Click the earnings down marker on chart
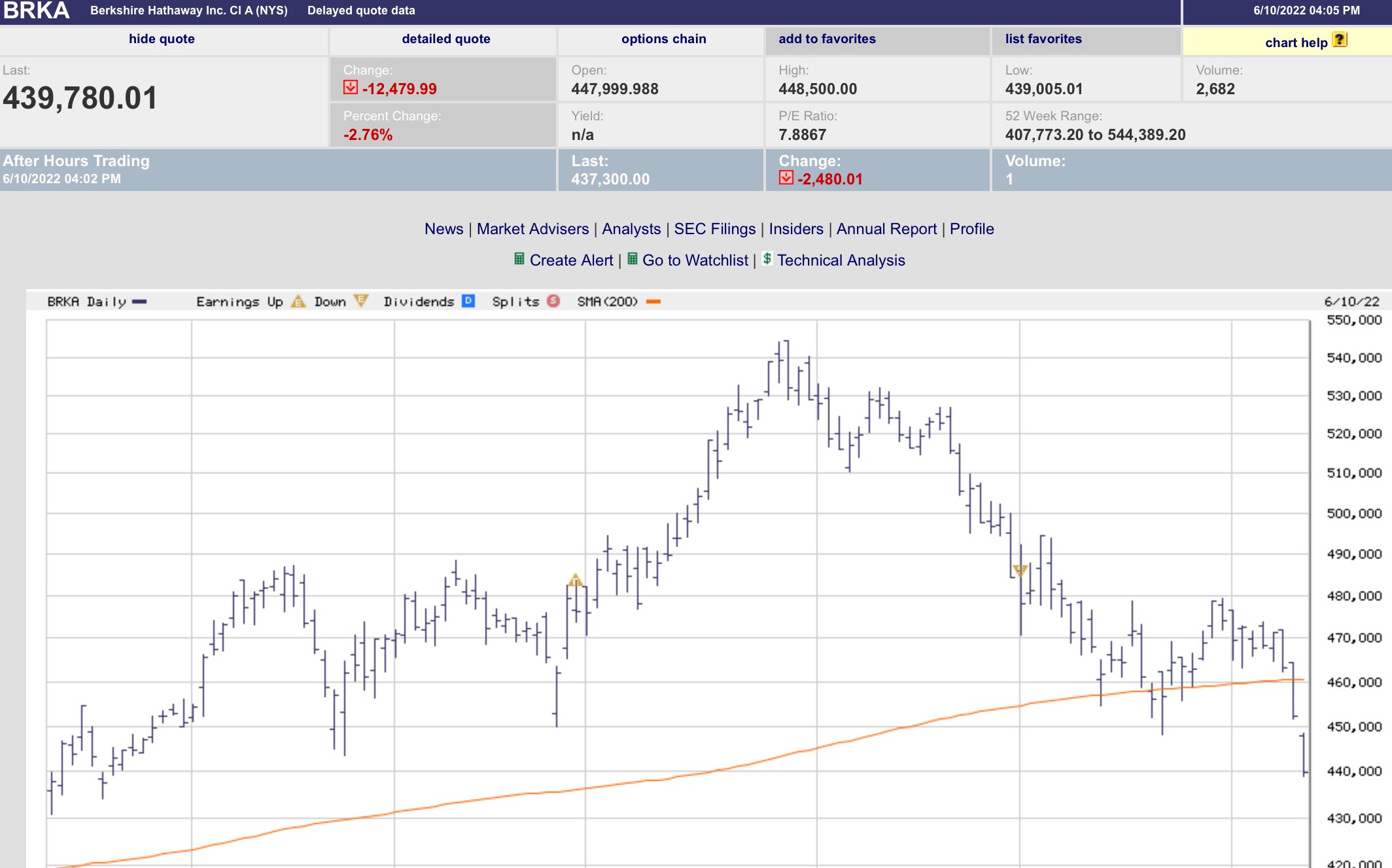The height and width of the screenshot is (868, 1392). click(1020, 570)
